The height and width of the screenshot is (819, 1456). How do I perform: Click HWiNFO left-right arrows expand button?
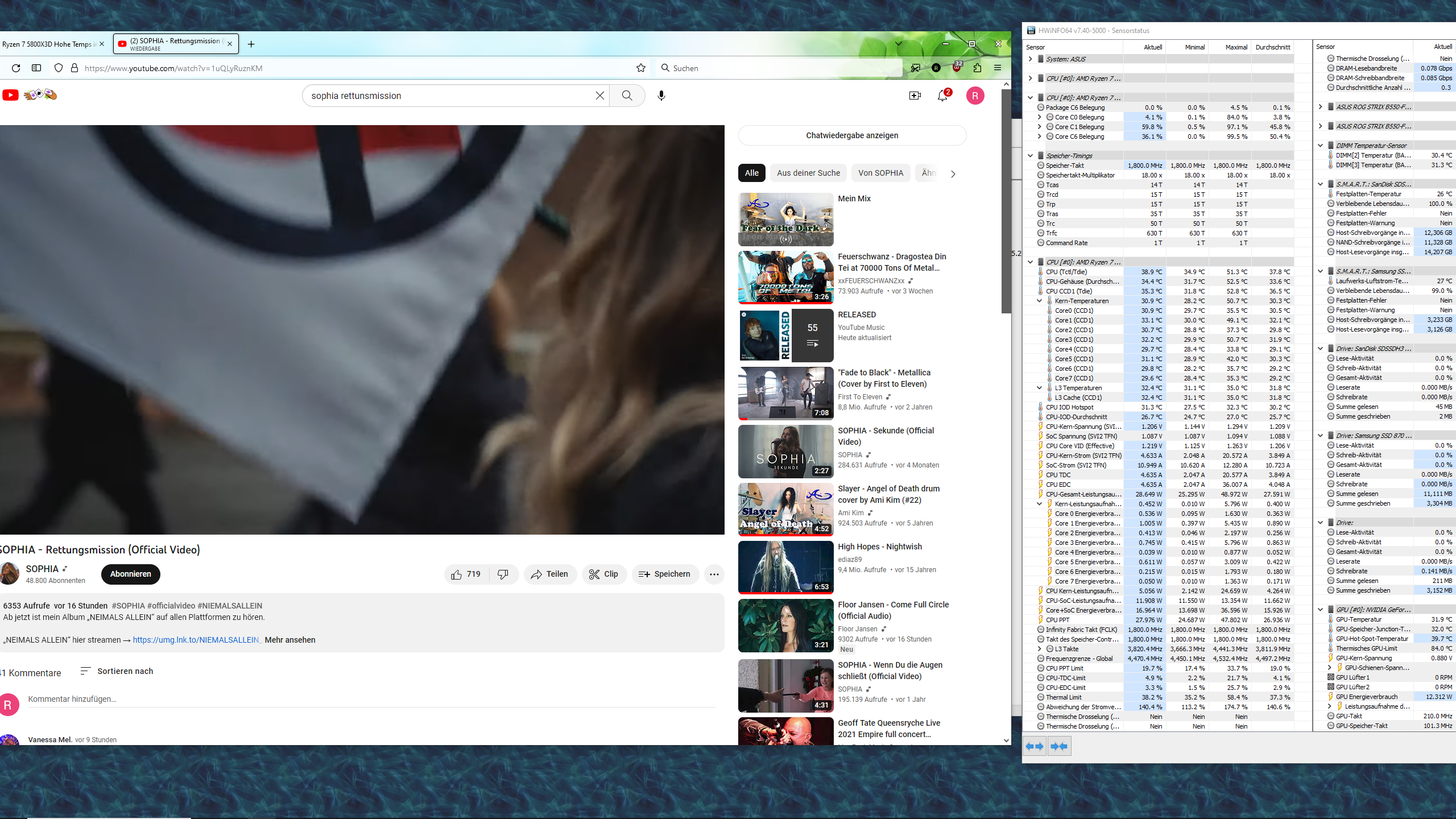pyautogui.click(x=1035, y=746)
